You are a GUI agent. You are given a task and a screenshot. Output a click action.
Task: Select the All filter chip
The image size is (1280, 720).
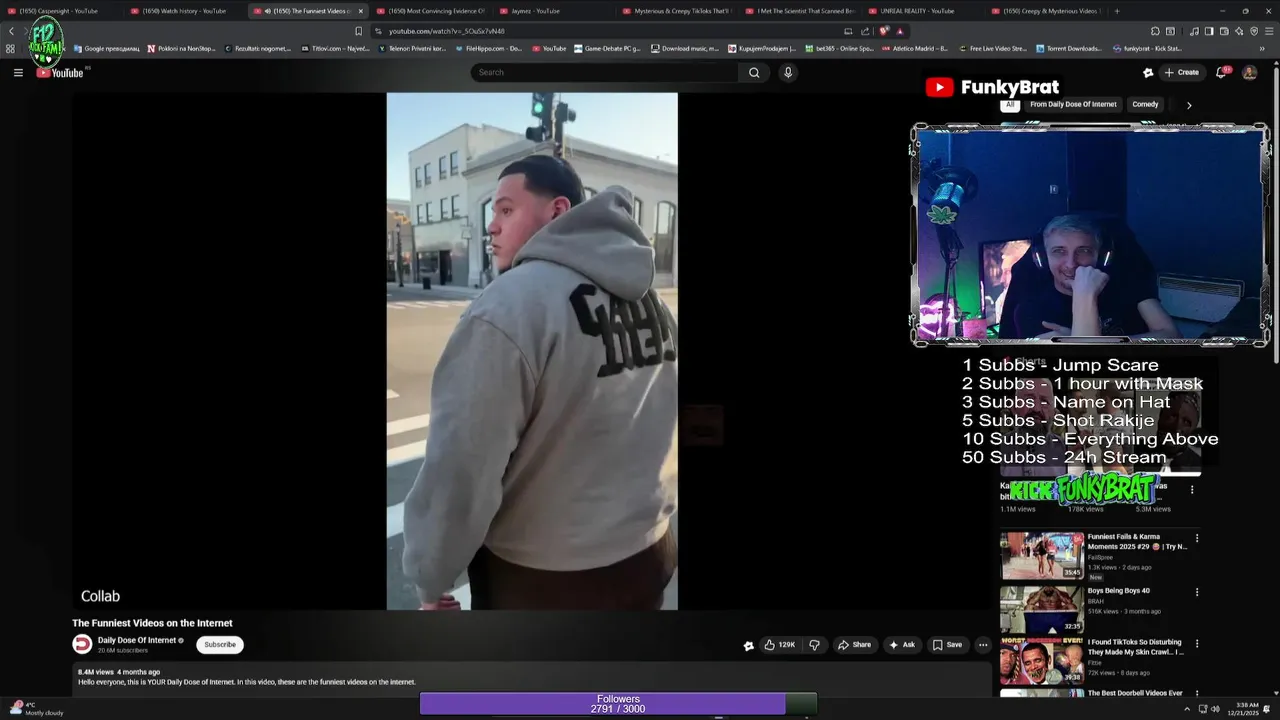pyautogui.click(x=1010, y=104)
